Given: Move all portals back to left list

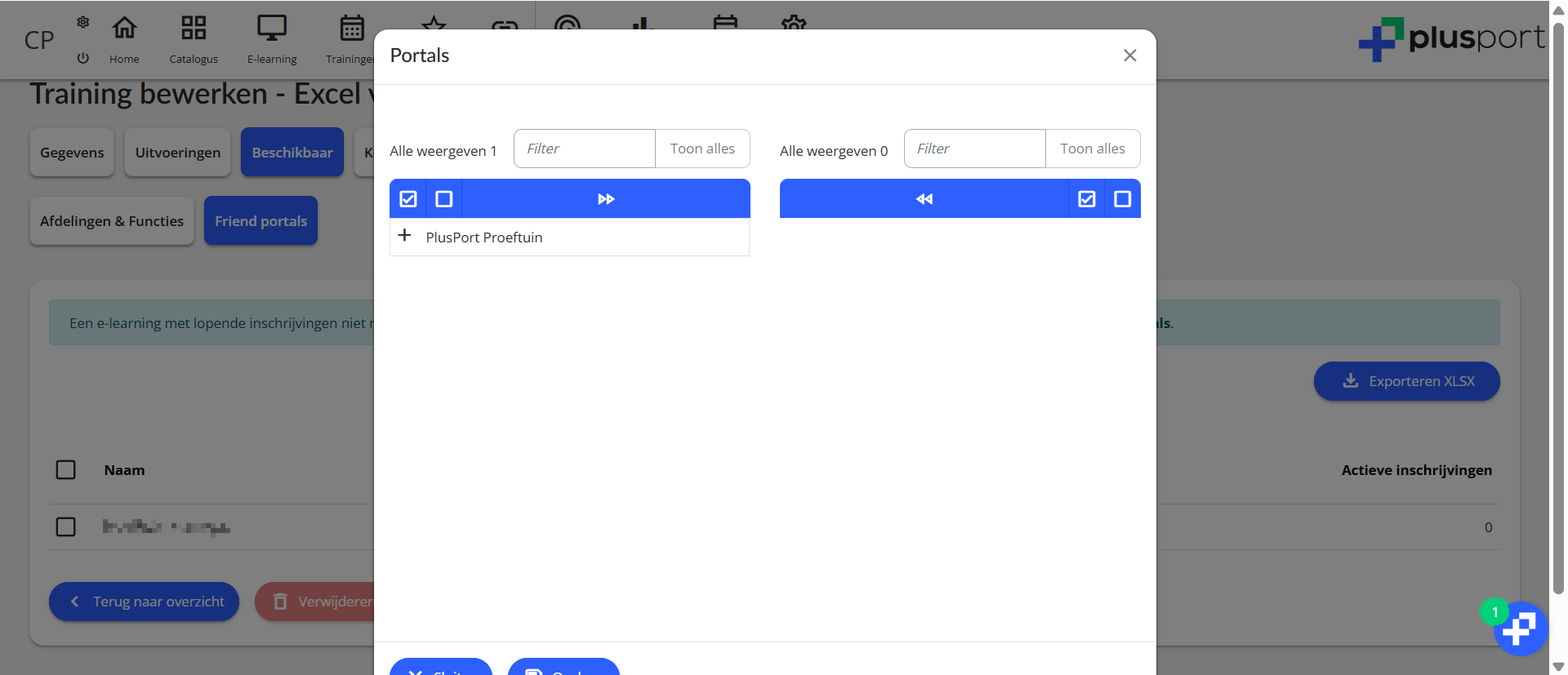Looking at the screenshot, I should tap(924, 198).
